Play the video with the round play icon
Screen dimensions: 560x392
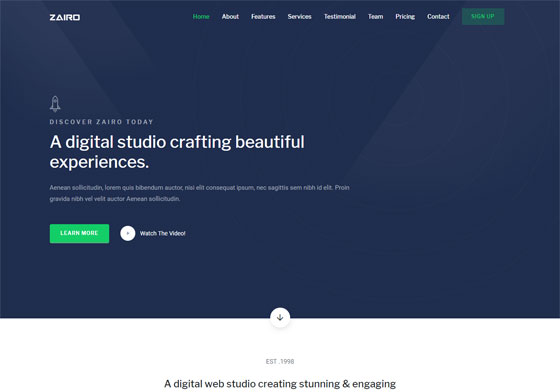pyautogui.click(x=128, y=233)
